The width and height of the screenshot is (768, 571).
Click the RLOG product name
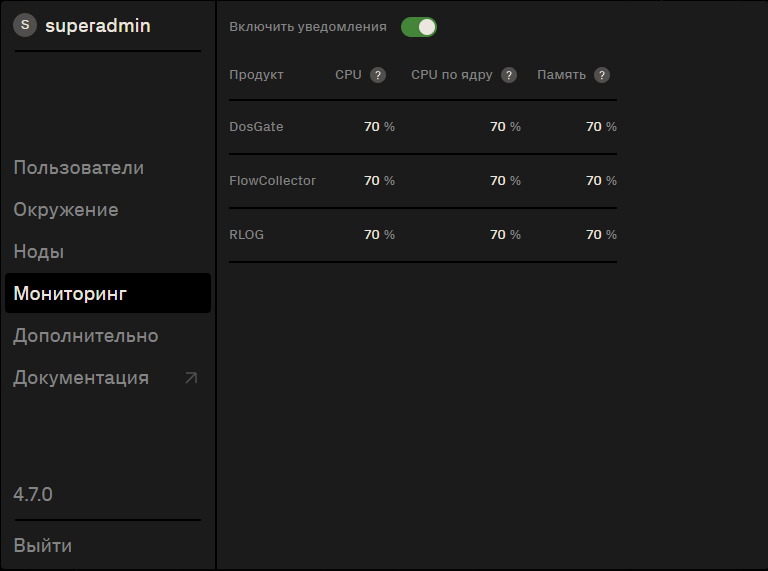coord(247,235)
